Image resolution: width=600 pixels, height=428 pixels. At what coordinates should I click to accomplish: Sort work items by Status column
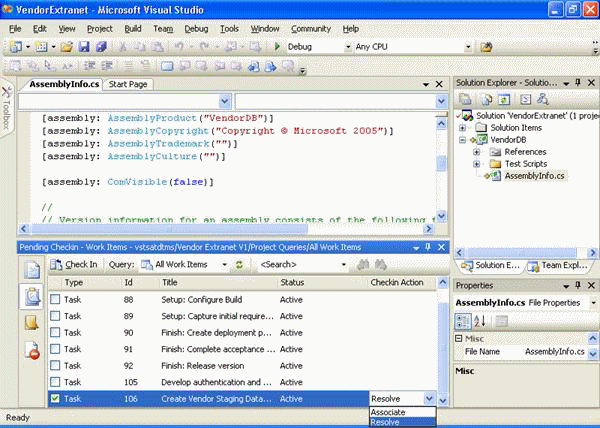point(322,283)
